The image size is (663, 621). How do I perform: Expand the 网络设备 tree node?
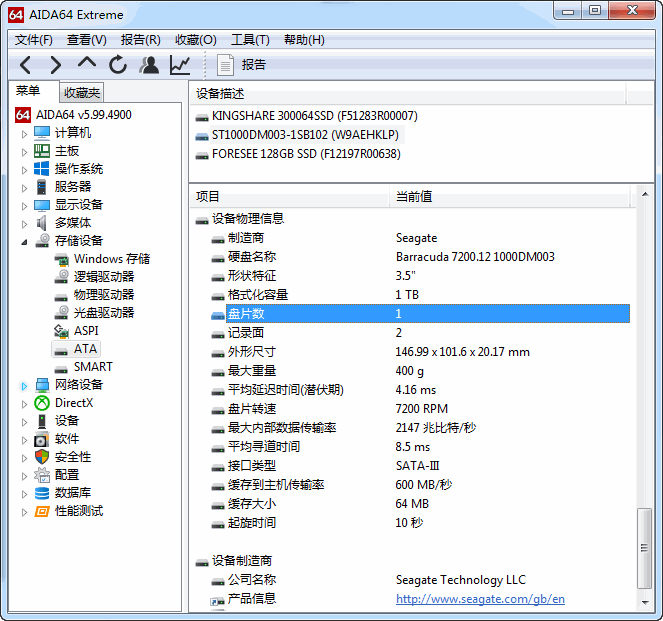click(25, 385)
